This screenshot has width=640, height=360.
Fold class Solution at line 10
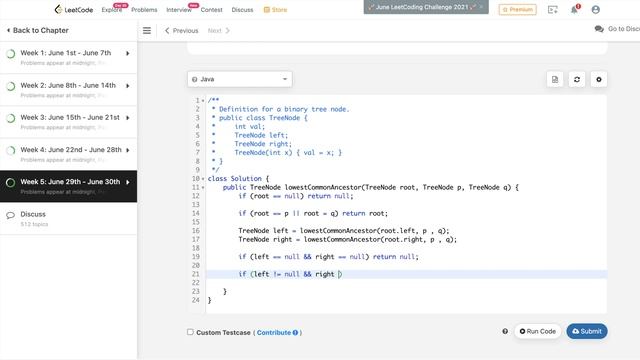click(203, 179)
